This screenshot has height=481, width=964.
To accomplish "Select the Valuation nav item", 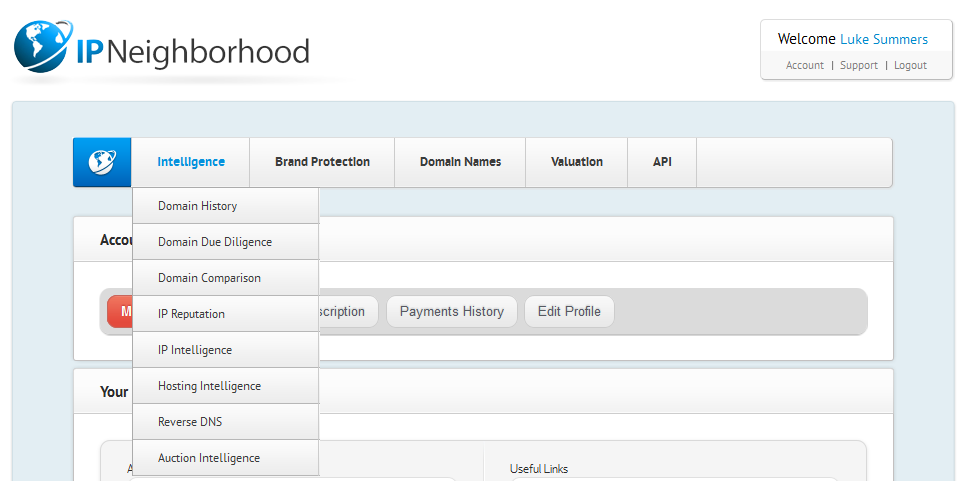I will [576, 162].
